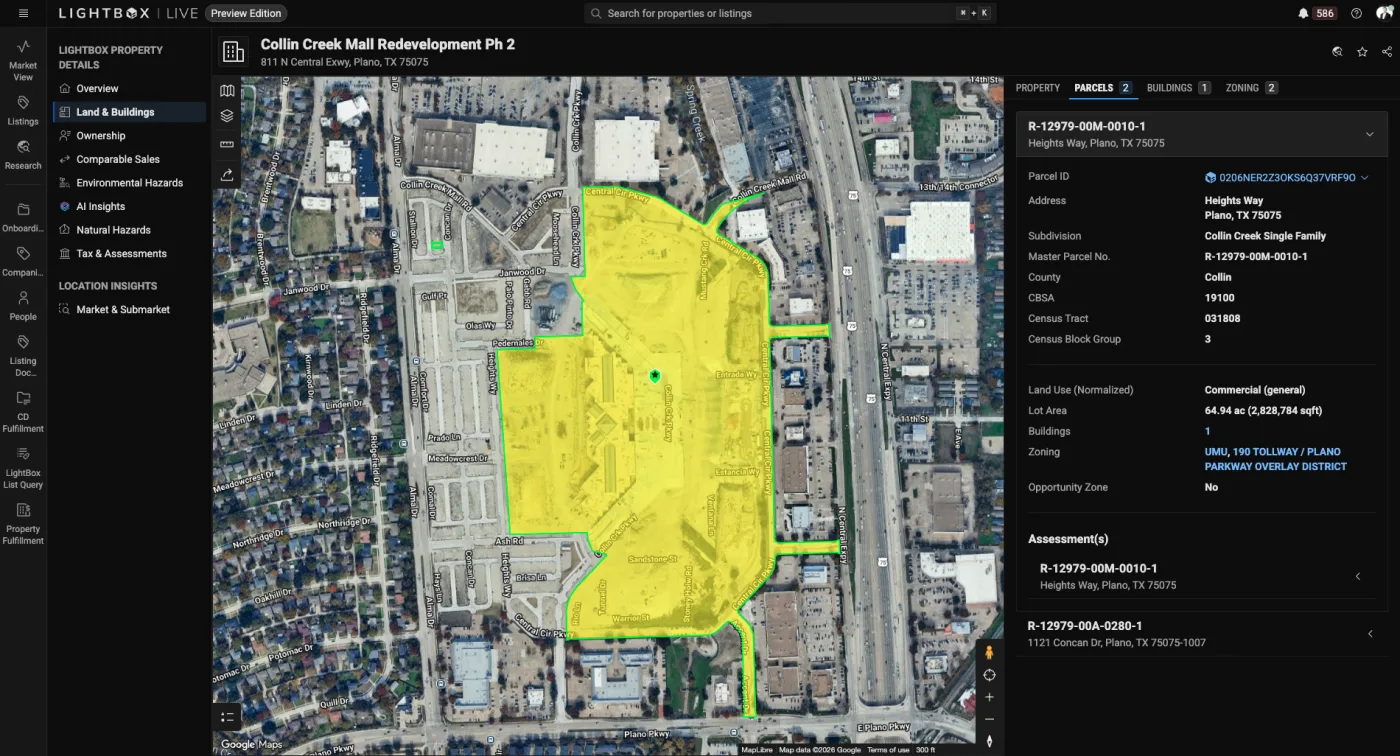This screenshot has width=1400, height=756.
Task: Open the hamburger menu icon
Action: click(23, 13)
